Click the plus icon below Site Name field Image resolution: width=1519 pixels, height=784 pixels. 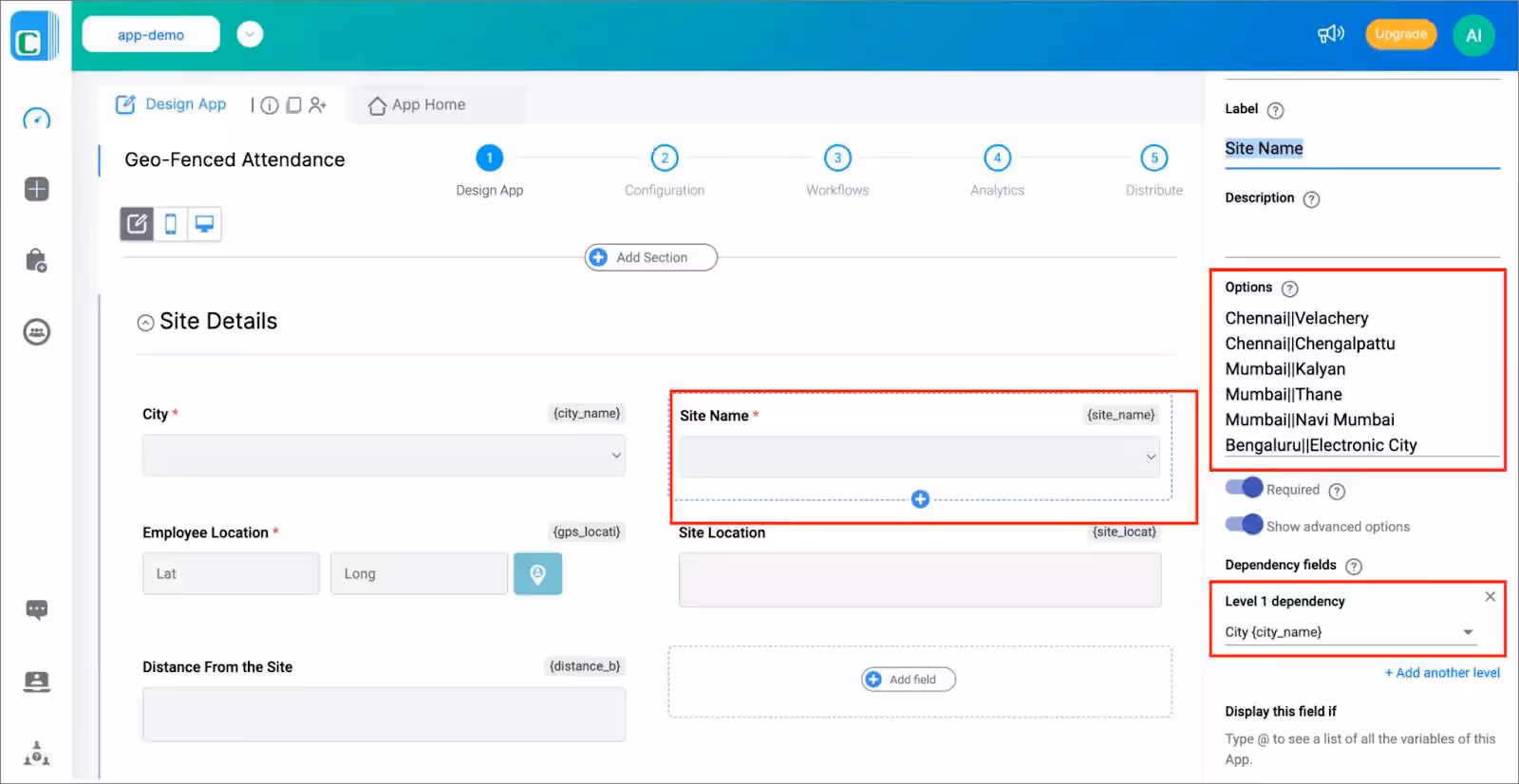pyautogui.click(x=920, y=499)
